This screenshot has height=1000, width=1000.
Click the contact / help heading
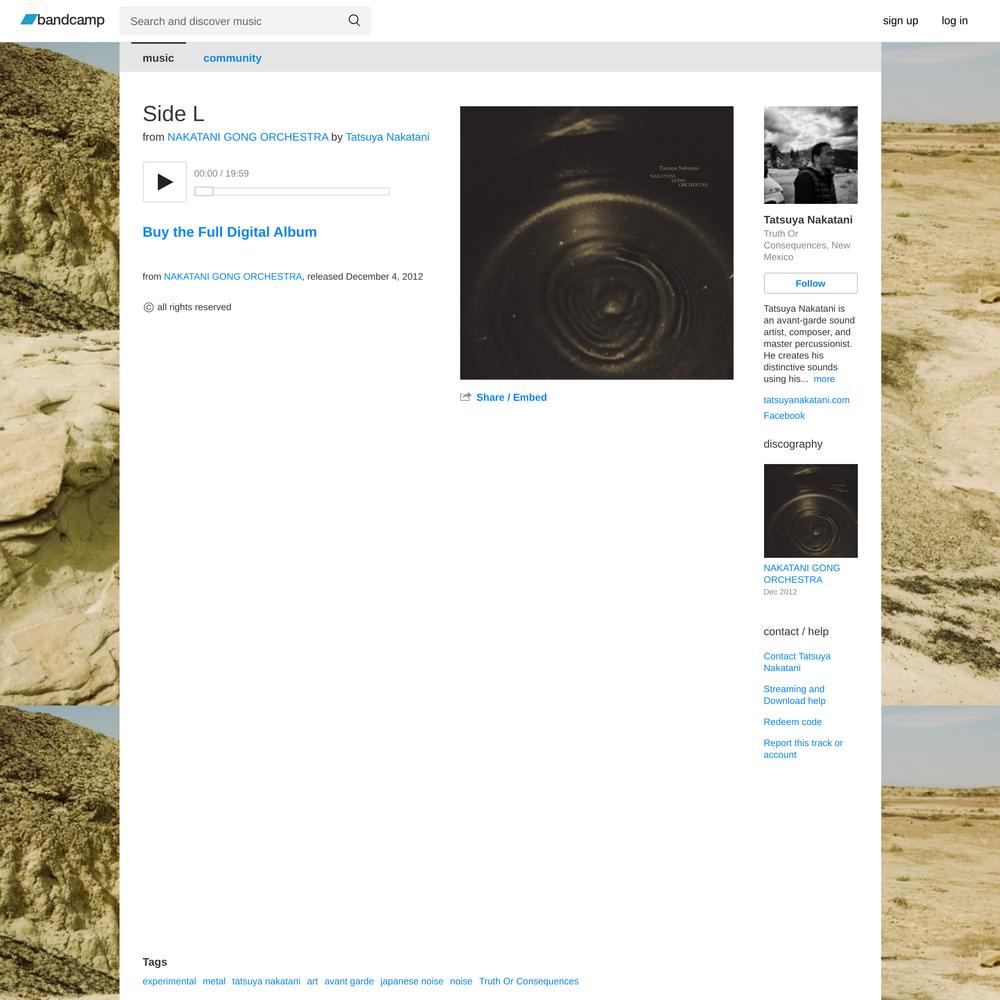[x=796, y=632]
